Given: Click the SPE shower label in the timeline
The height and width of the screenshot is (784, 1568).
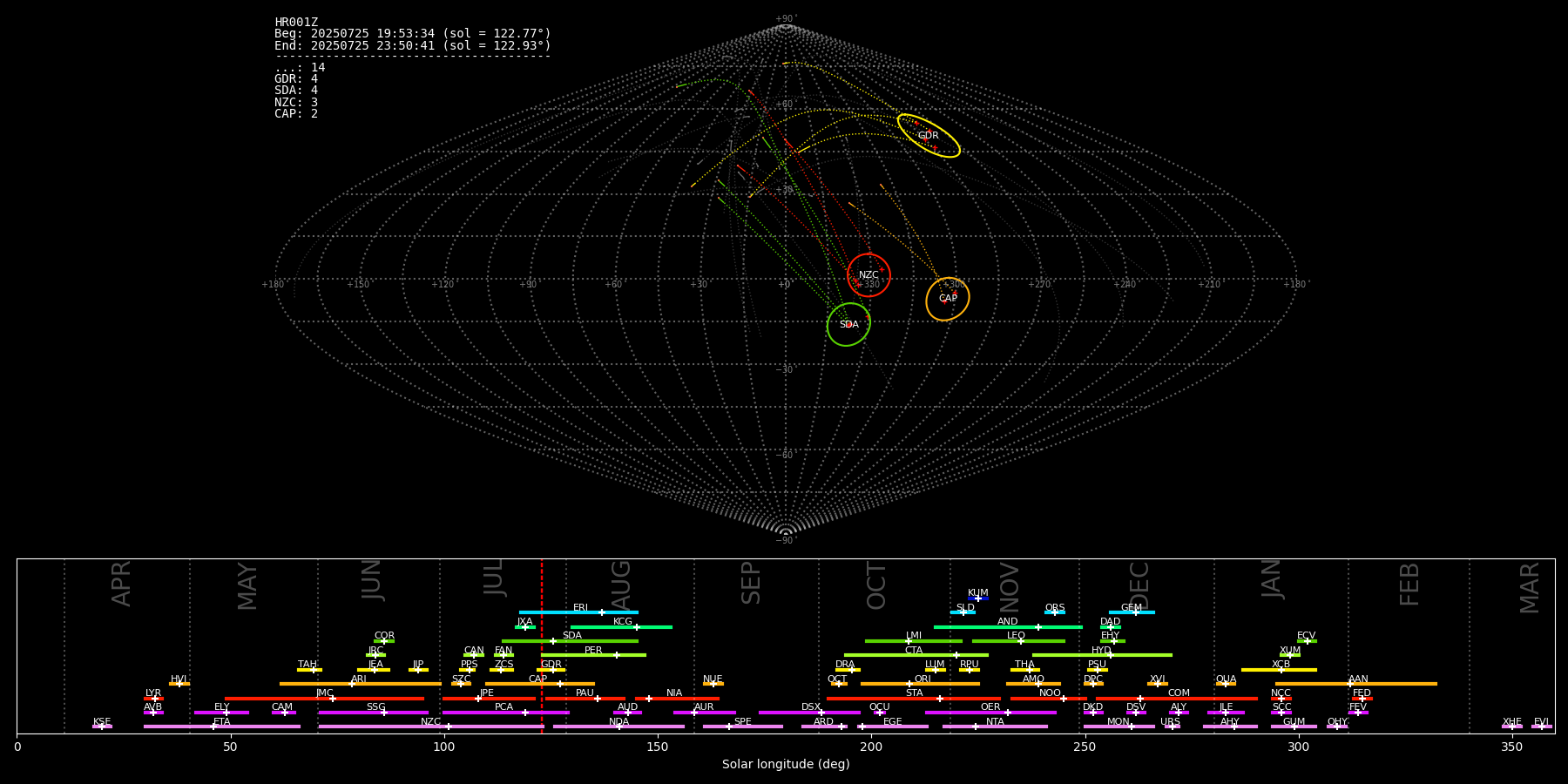Looking at the screenshot, I should pos(743,722).
